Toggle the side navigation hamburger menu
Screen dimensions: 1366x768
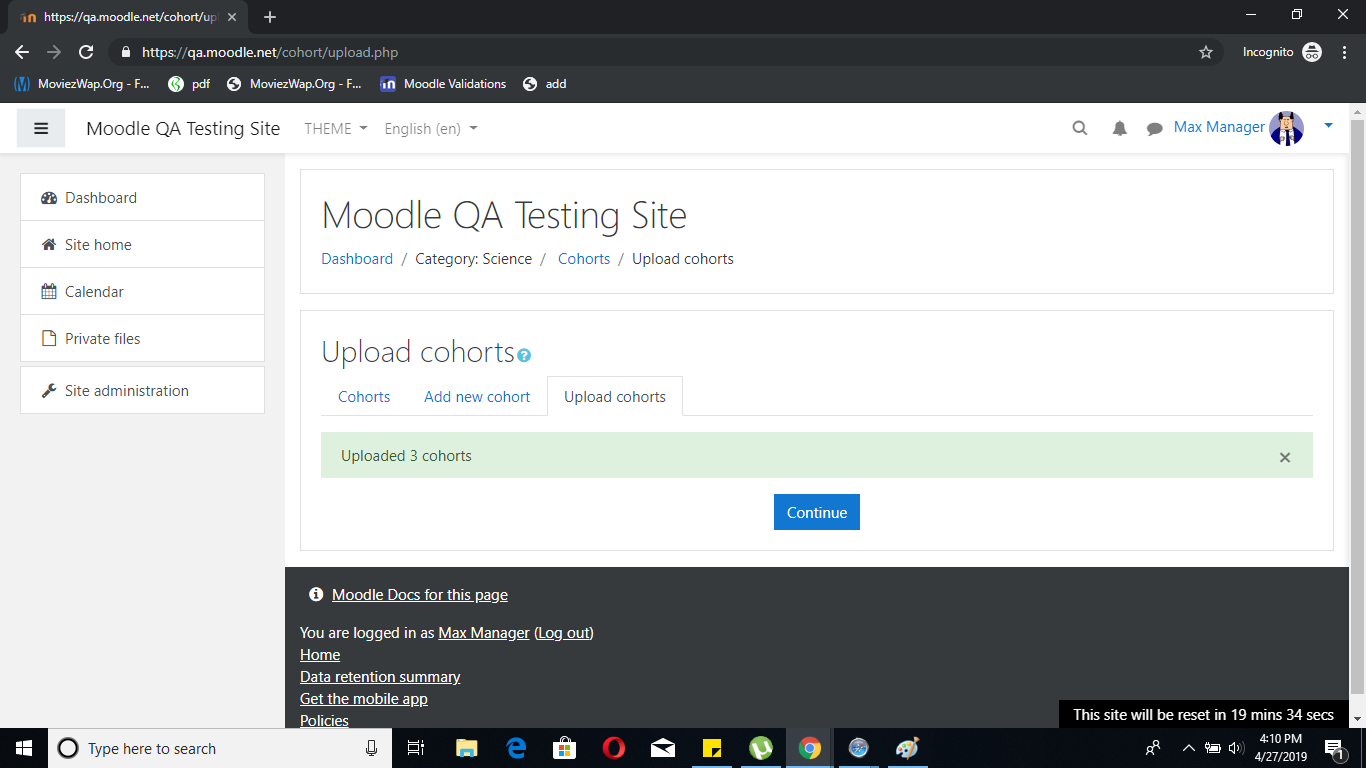41,128
